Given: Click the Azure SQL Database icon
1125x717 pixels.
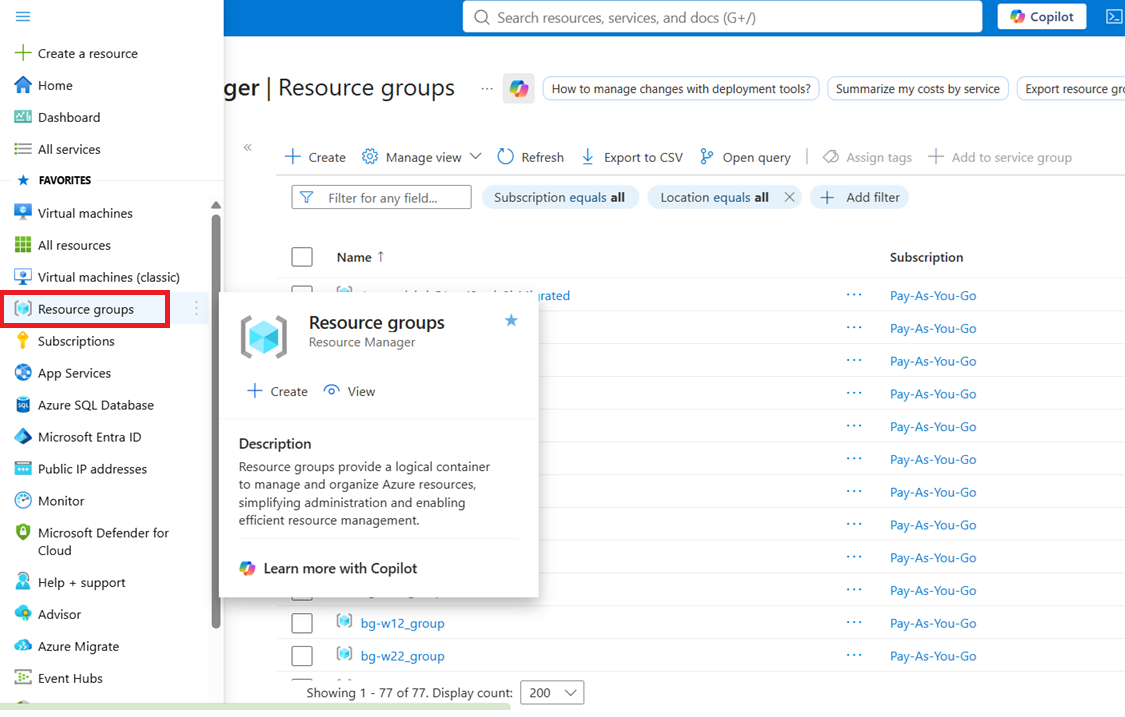Looking at the screenshot, I should [x=23, y=404].
